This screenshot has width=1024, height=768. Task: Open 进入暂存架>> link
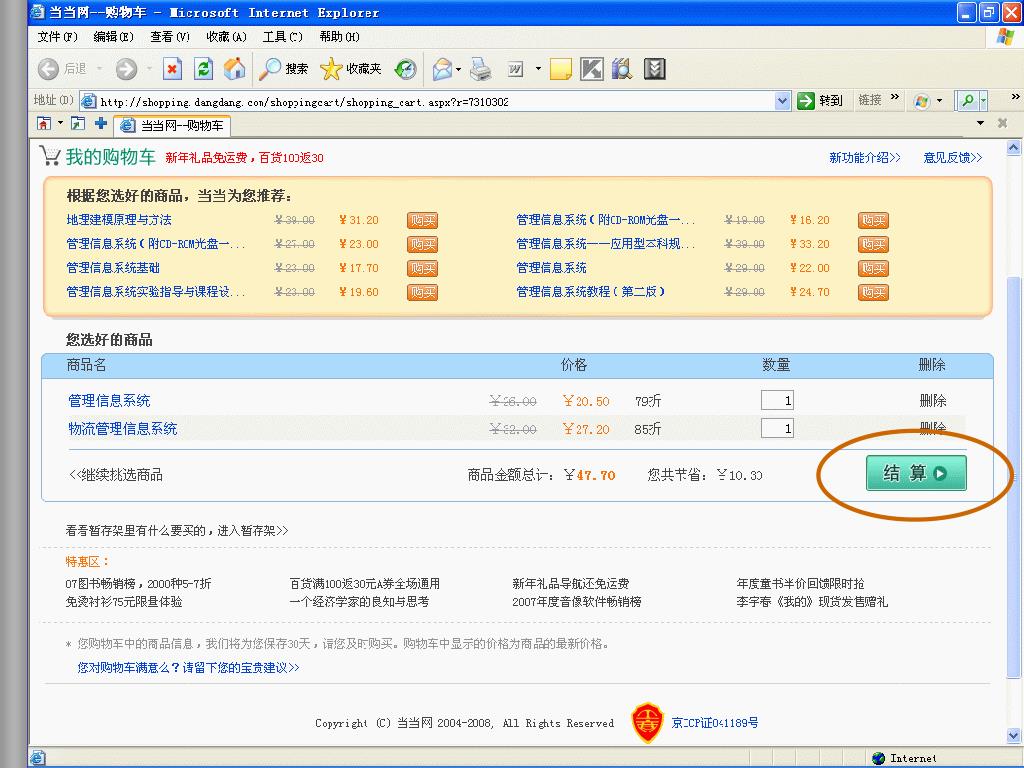(x=253, y=530)
